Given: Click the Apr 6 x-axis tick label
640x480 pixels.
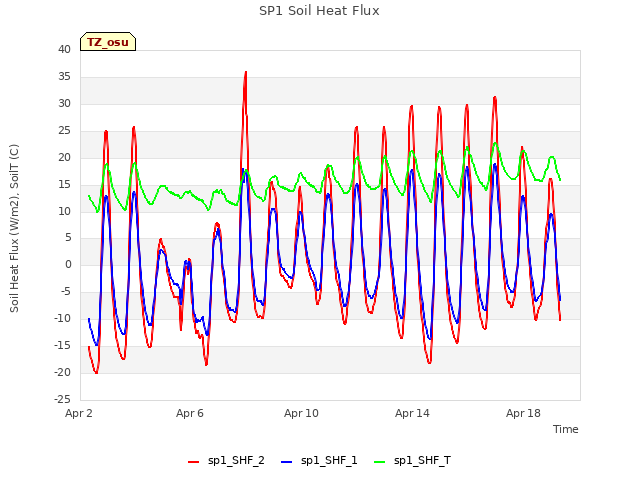Looking at the screenshot, I should [x=190, y=413].
